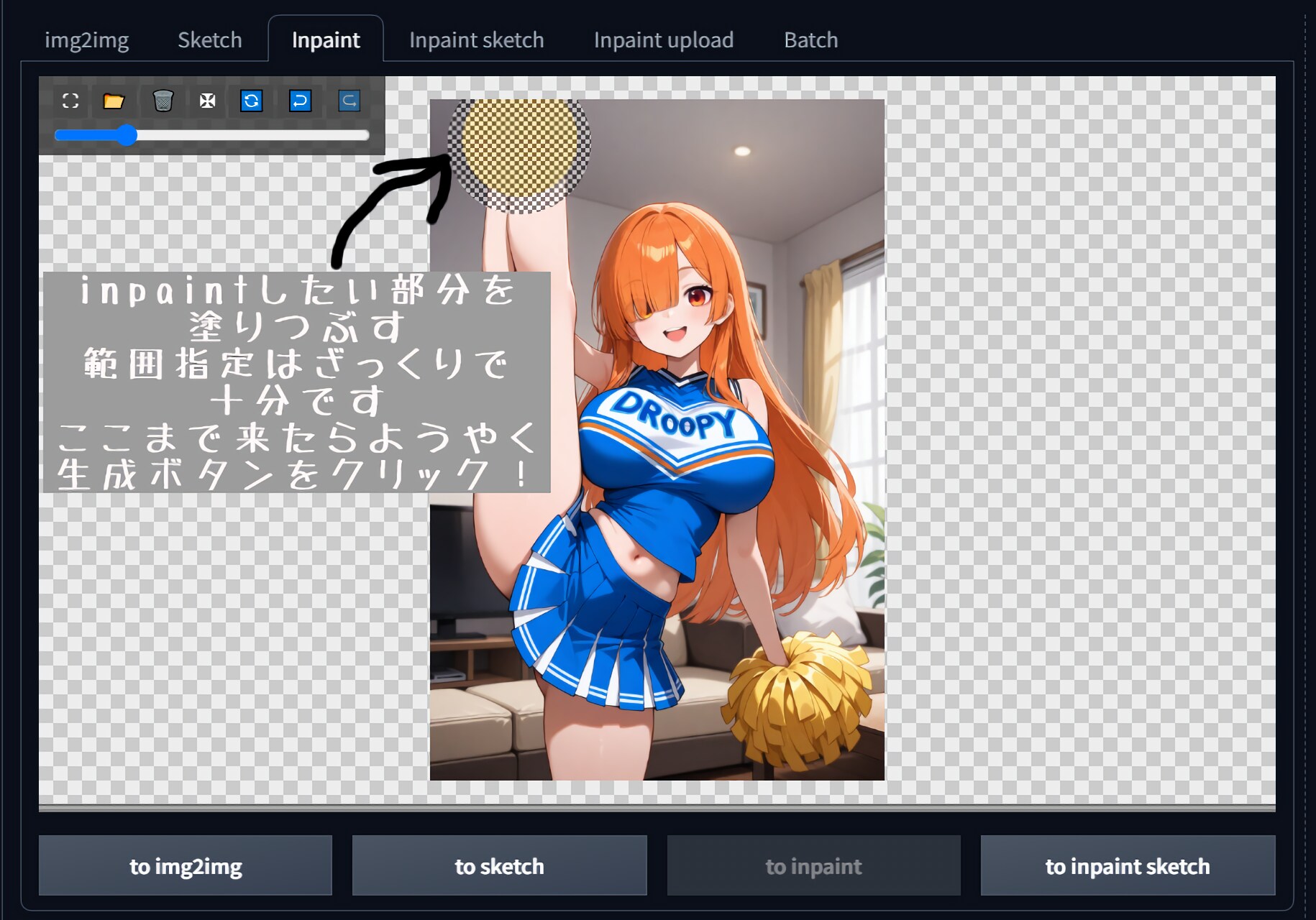
Task: Switch to Inpaint upload tab
Action: [x=663, y=40]
